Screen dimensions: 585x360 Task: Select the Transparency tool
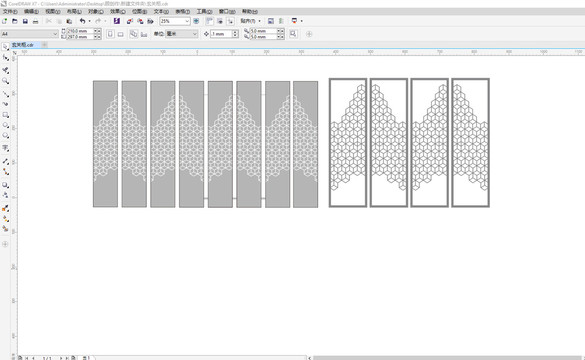(x=5, y=195)
